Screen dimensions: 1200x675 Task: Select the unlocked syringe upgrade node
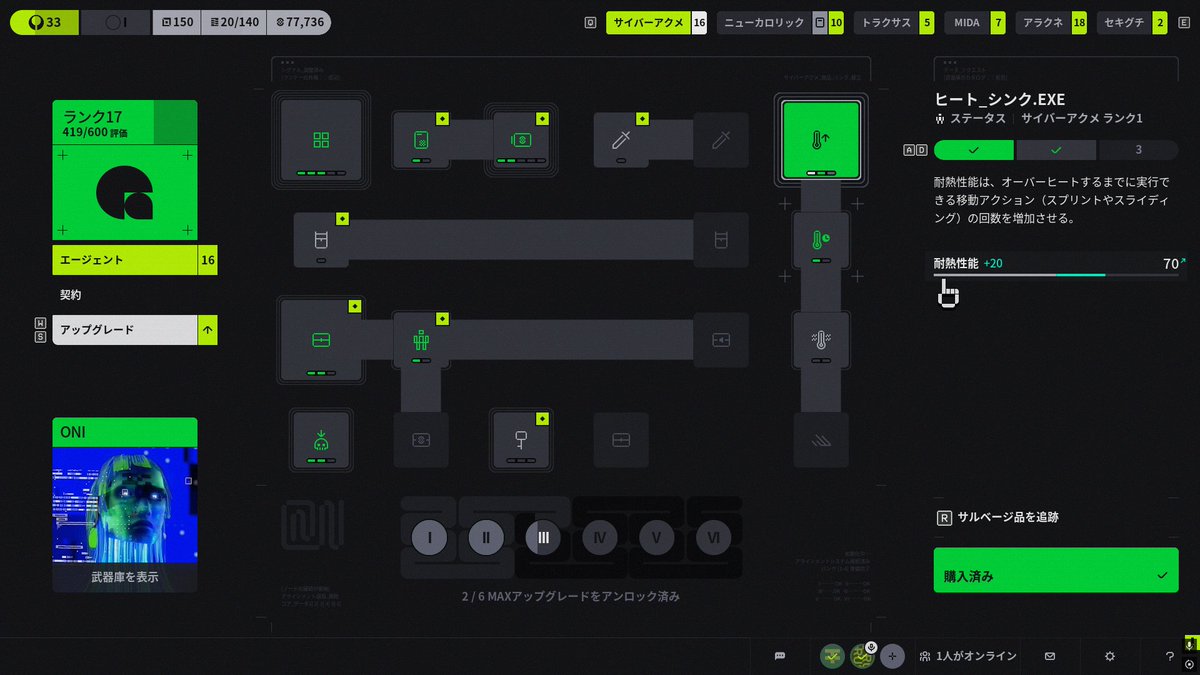621,140
